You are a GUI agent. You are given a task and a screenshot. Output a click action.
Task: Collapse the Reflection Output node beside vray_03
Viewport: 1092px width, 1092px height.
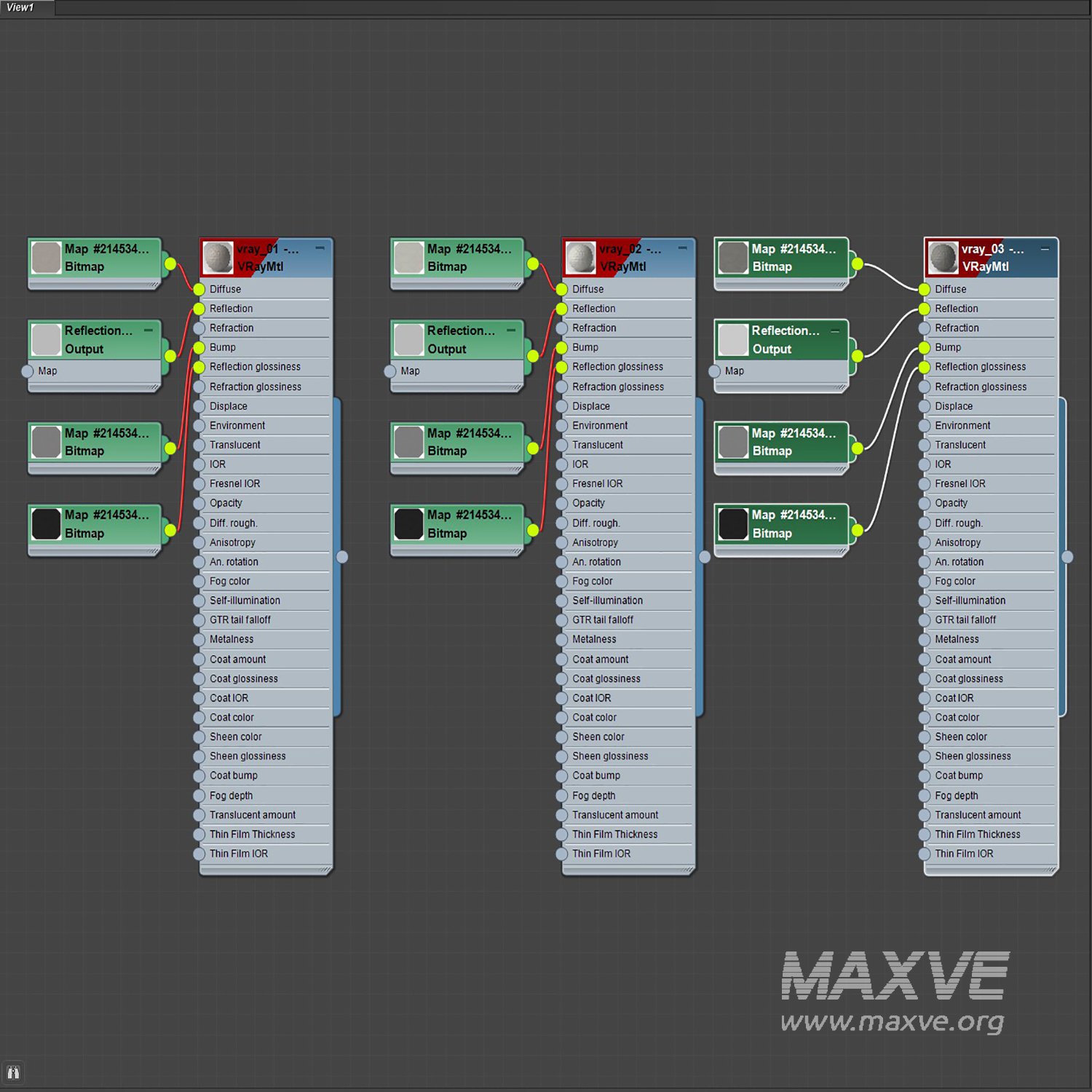(835, 331)
